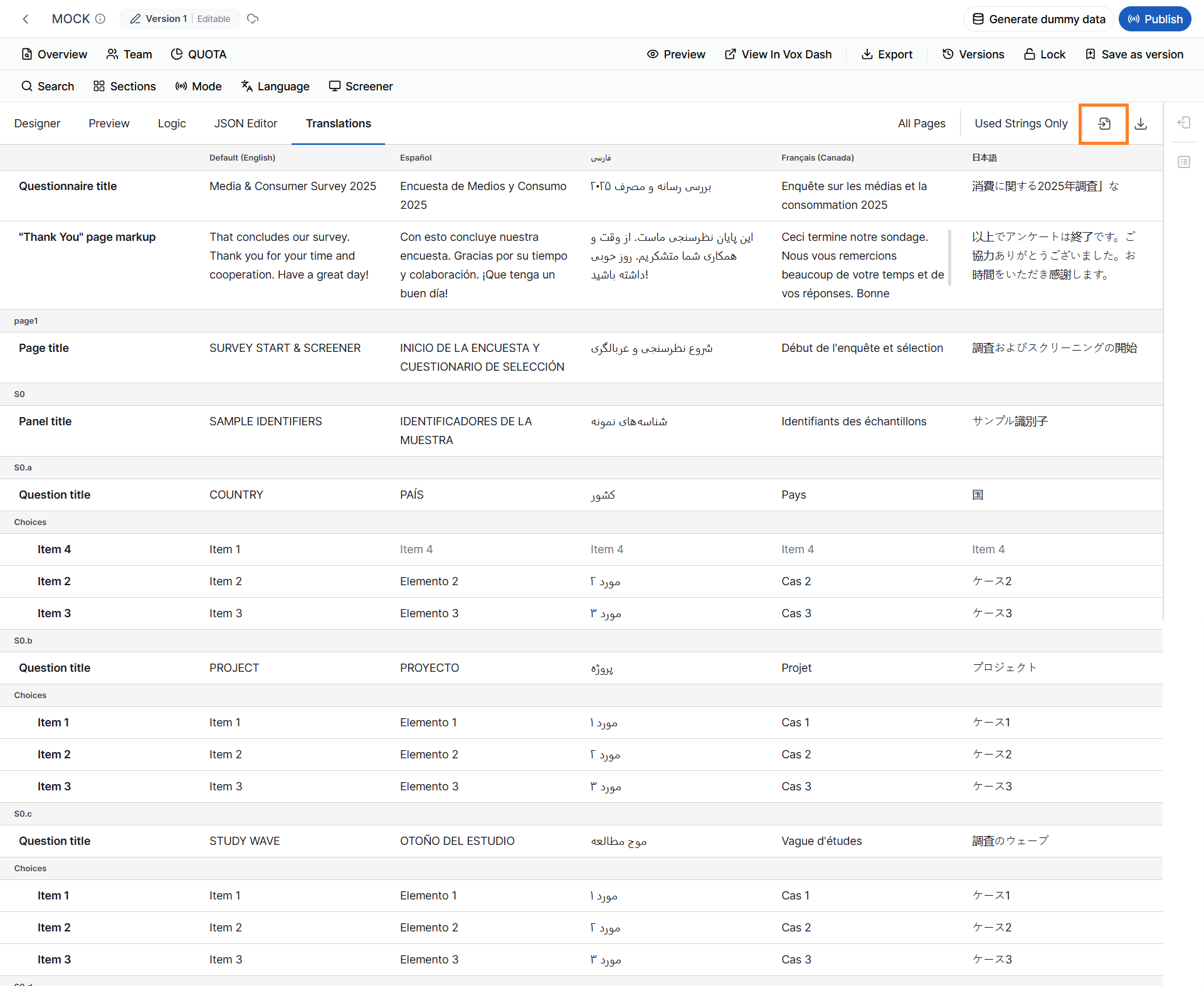Image resolution: width=1204 pixels, height=986 pixels.
Task: Click the Français (Canada) column header
Action: [818, 157]
